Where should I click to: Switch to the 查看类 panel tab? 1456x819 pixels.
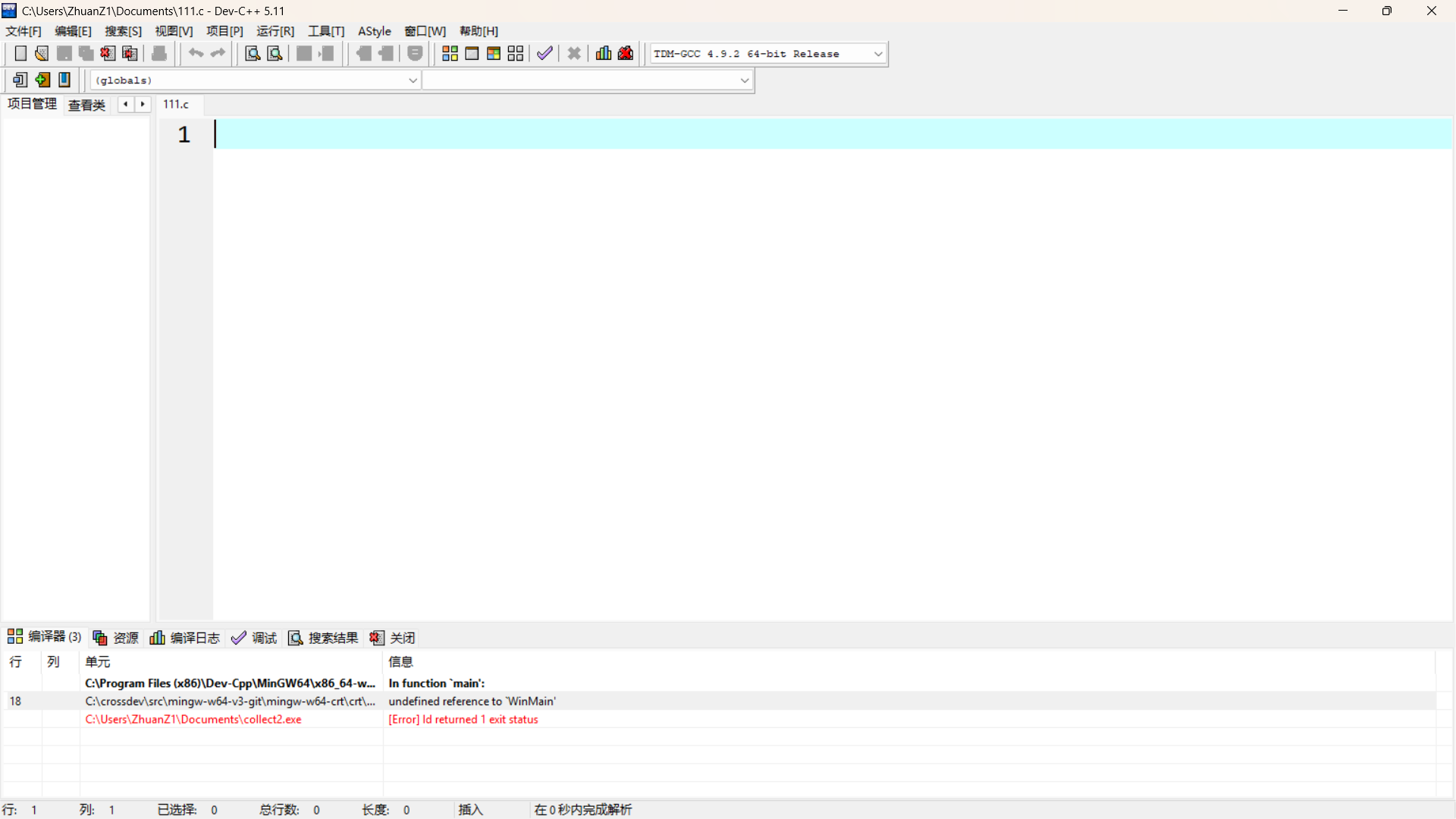click(86, 105)
